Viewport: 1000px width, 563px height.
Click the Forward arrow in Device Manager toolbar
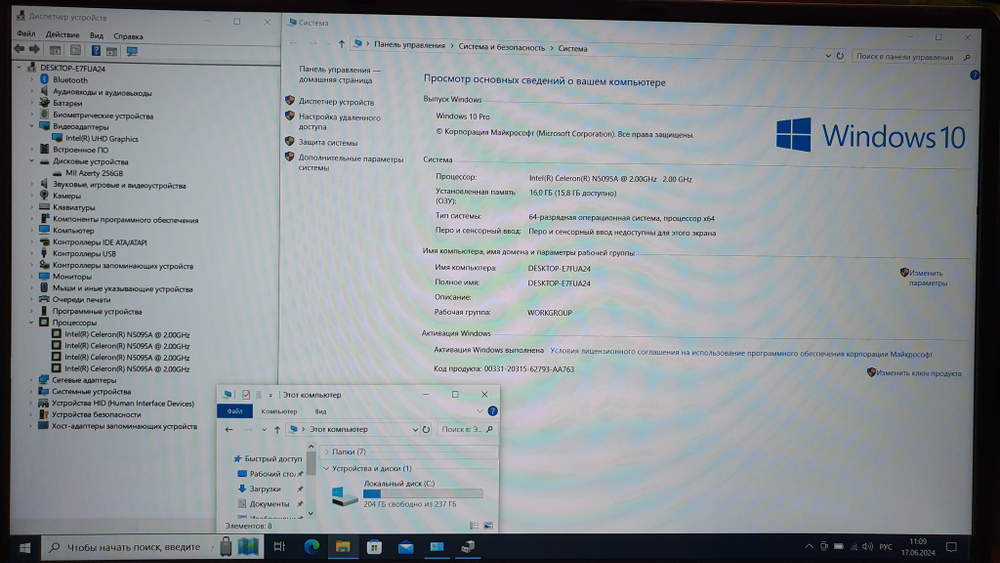pos(34,50)
